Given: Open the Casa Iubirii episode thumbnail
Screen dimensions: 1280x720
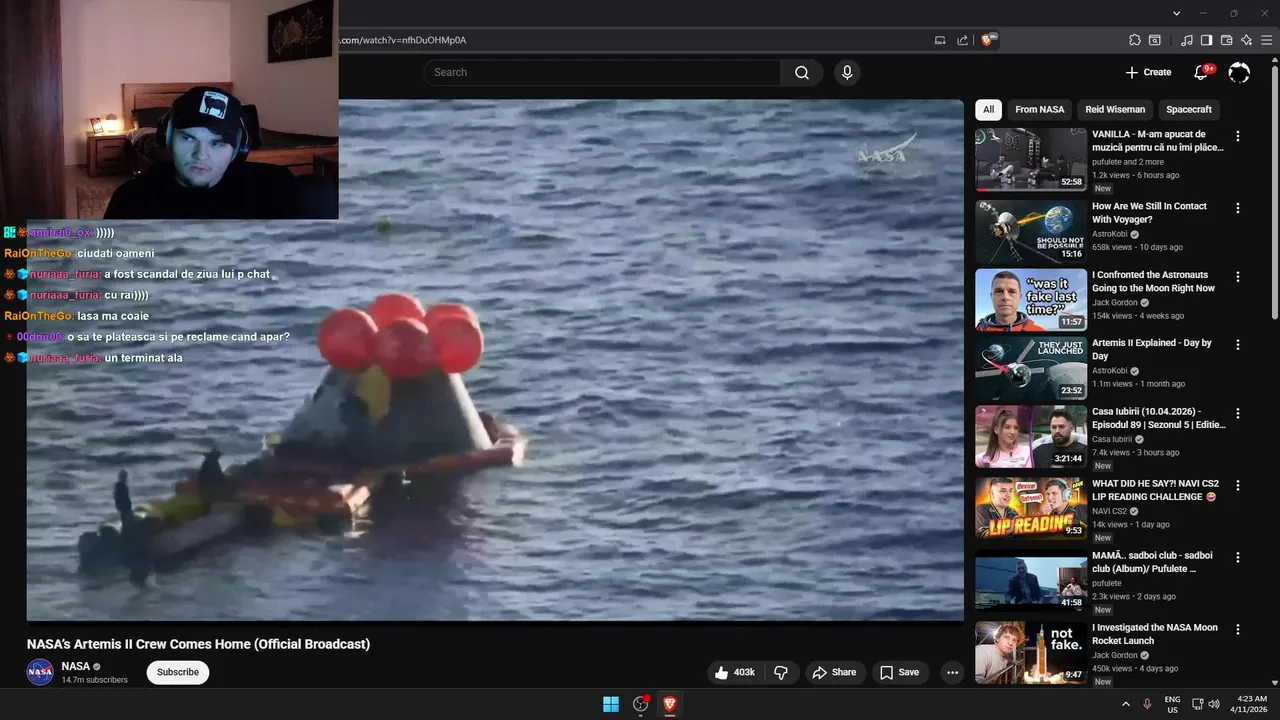Looking at the screenshot, I should coord(1031,436).
